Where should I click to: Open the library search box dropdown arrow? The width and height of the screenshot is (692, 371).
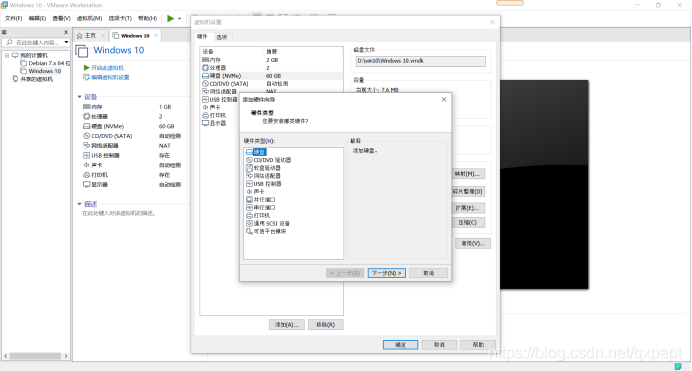tap(66, 42)
